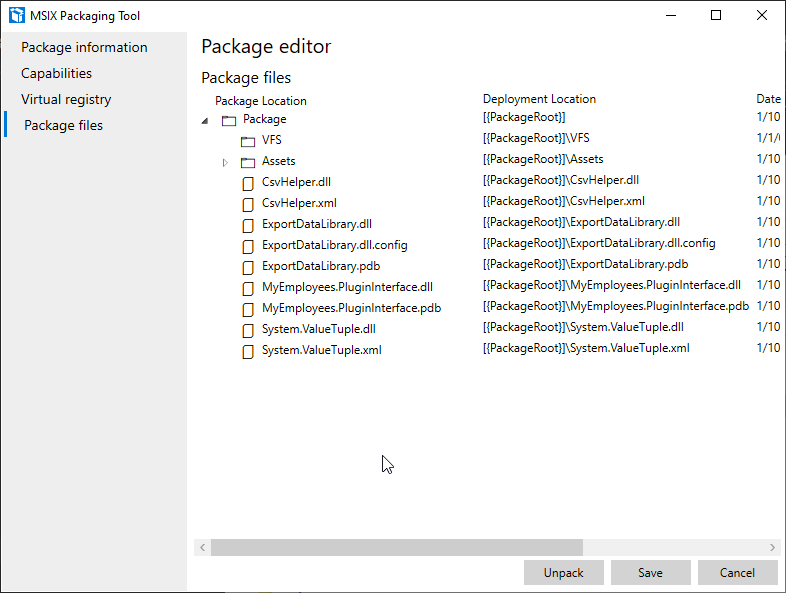Click the scrollbar right arrow

[772, 548]
